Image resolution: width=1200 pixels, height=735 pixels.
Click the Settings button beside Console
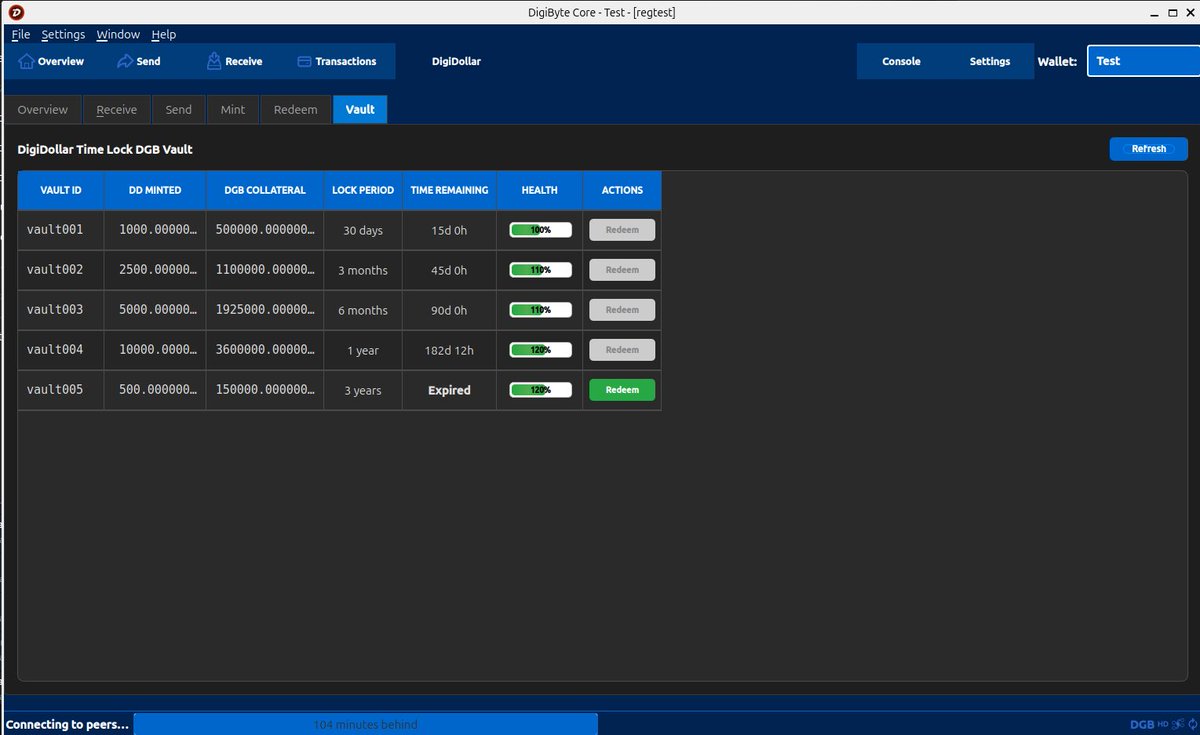click(990, 61)
